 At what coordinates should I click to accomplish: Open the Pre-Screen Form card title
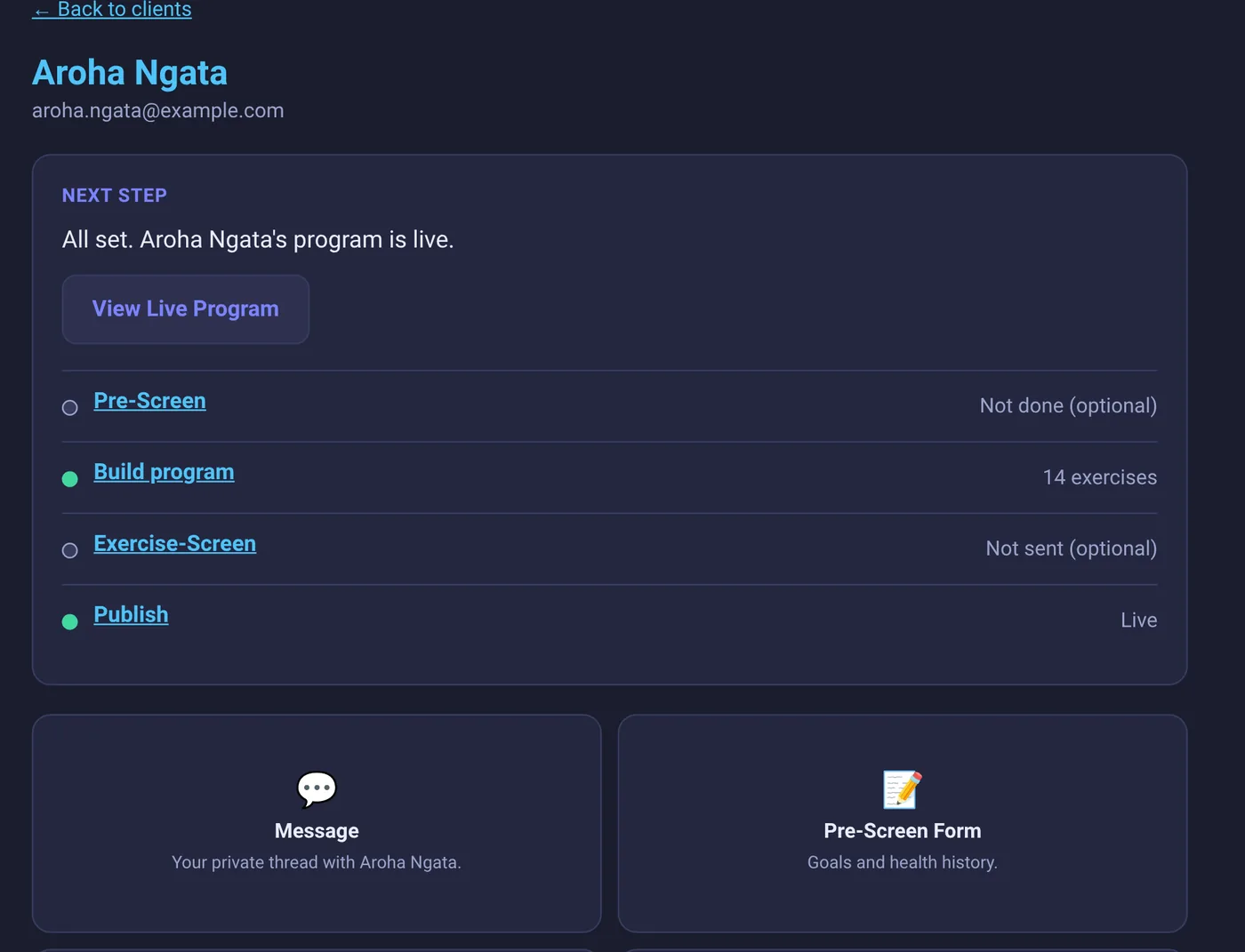[903, 831]
